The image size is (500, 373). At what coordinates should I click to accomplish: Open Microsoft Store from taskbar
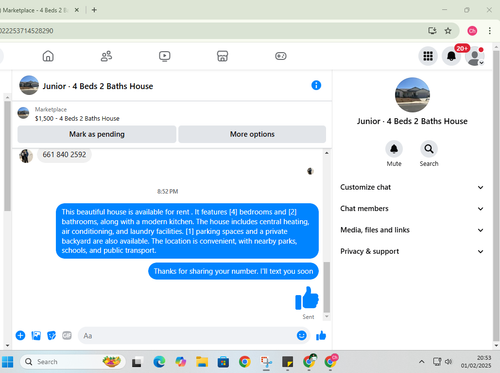tap(223, 362)
